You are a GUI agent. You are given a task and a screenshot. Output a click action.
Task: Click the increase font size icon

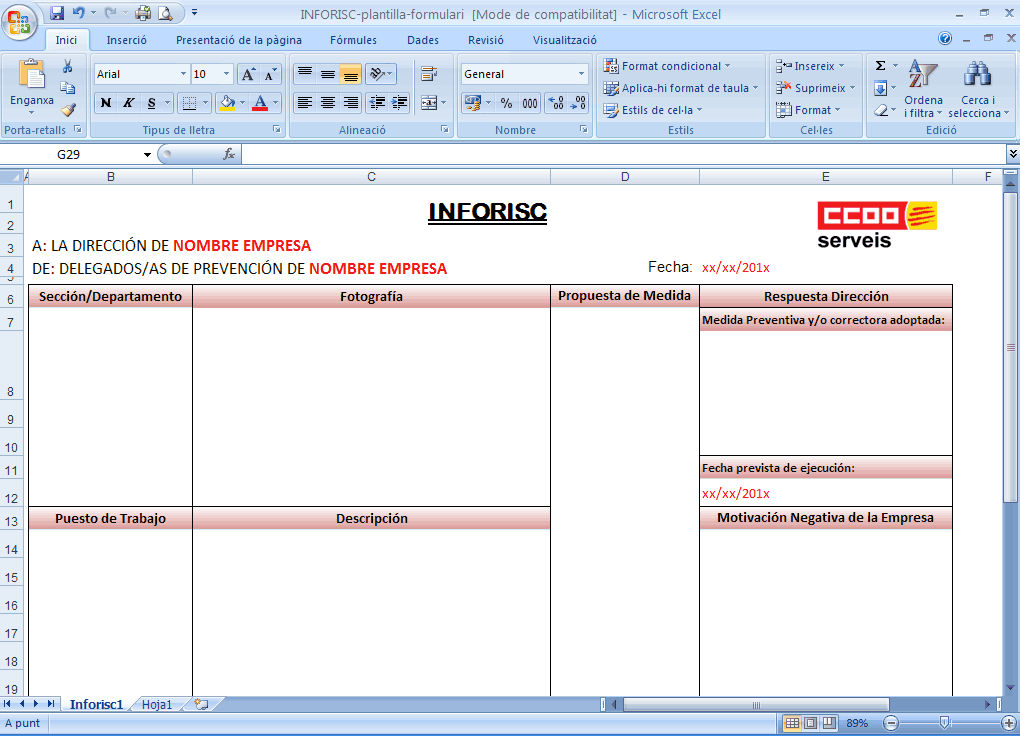(248, 74)
